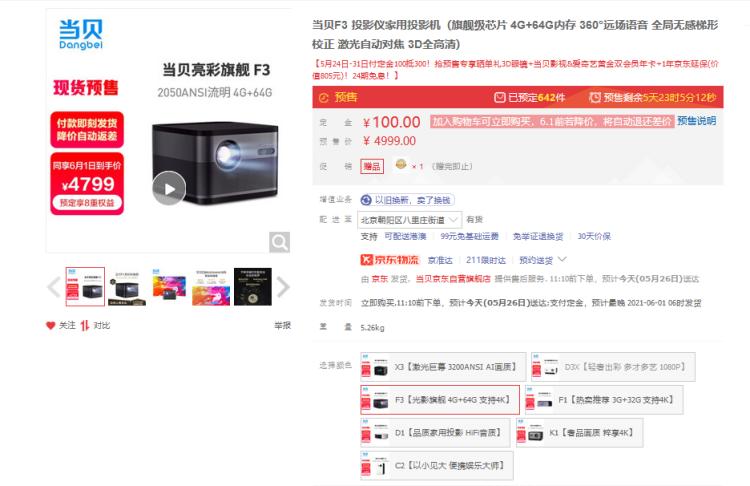Select the first product thumbnail with red banner
The width and height of the screenshot is (750, 486).
coord(85,287)
